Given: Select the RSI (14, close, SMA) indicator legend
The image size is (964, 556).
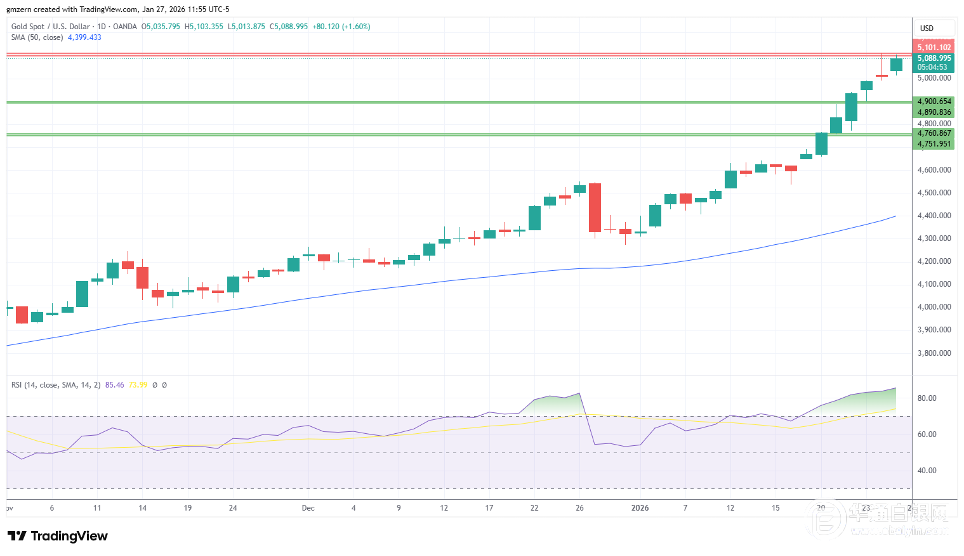Looking at the screenshot, I should 60,384.
